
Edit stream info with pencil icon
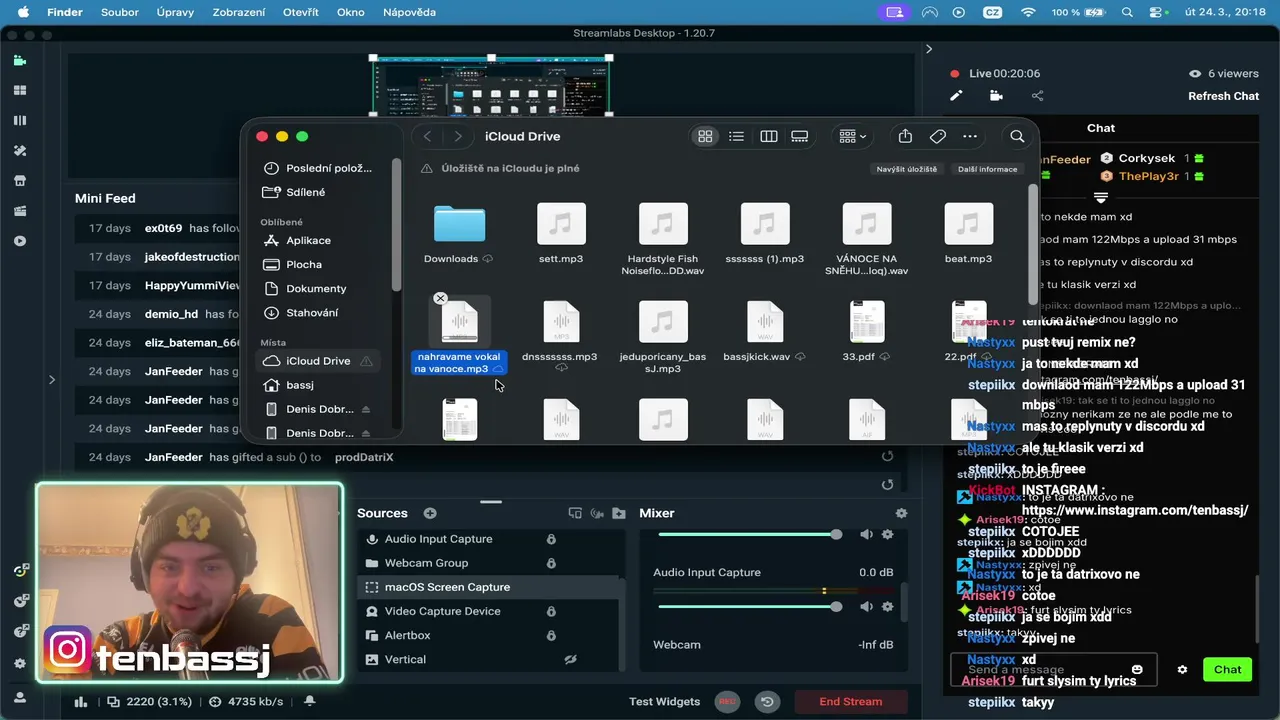tap(956, 96)
